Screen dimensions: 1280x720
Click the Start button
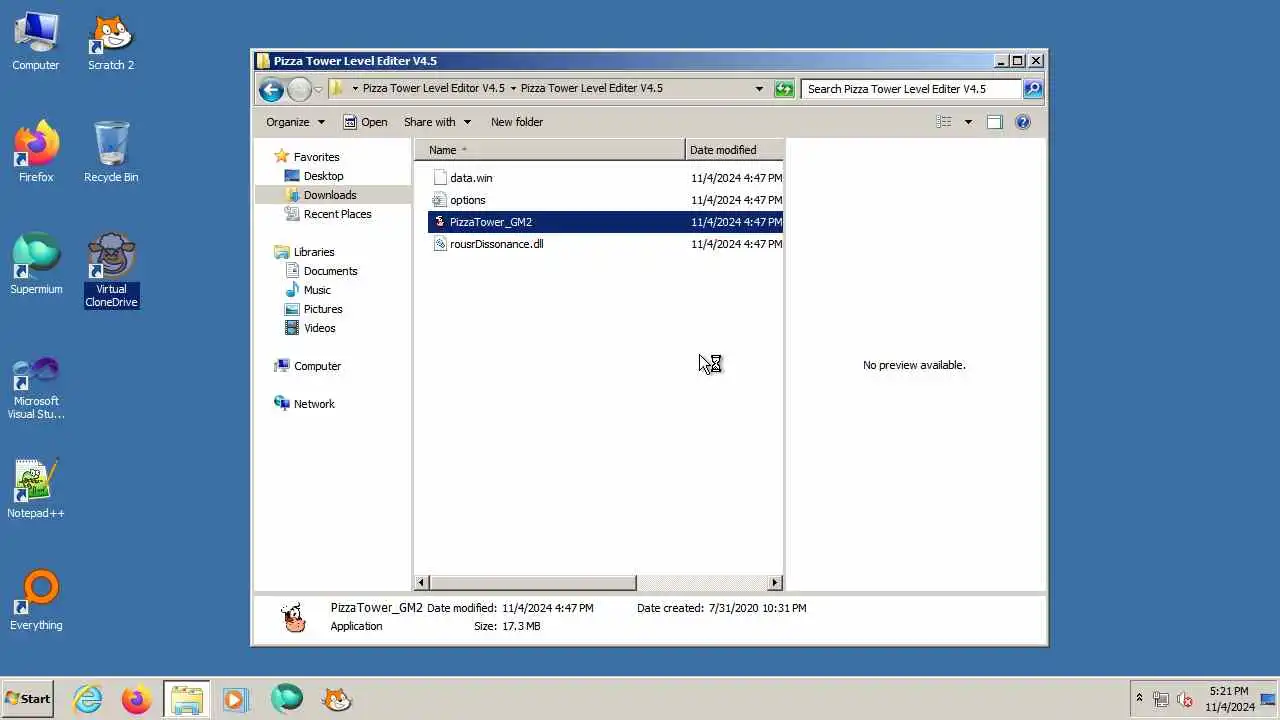[x=28, y=699]
